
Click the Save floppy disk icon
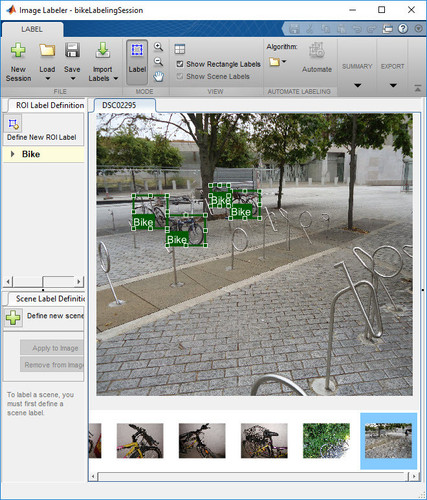click(x=72, y=51)
